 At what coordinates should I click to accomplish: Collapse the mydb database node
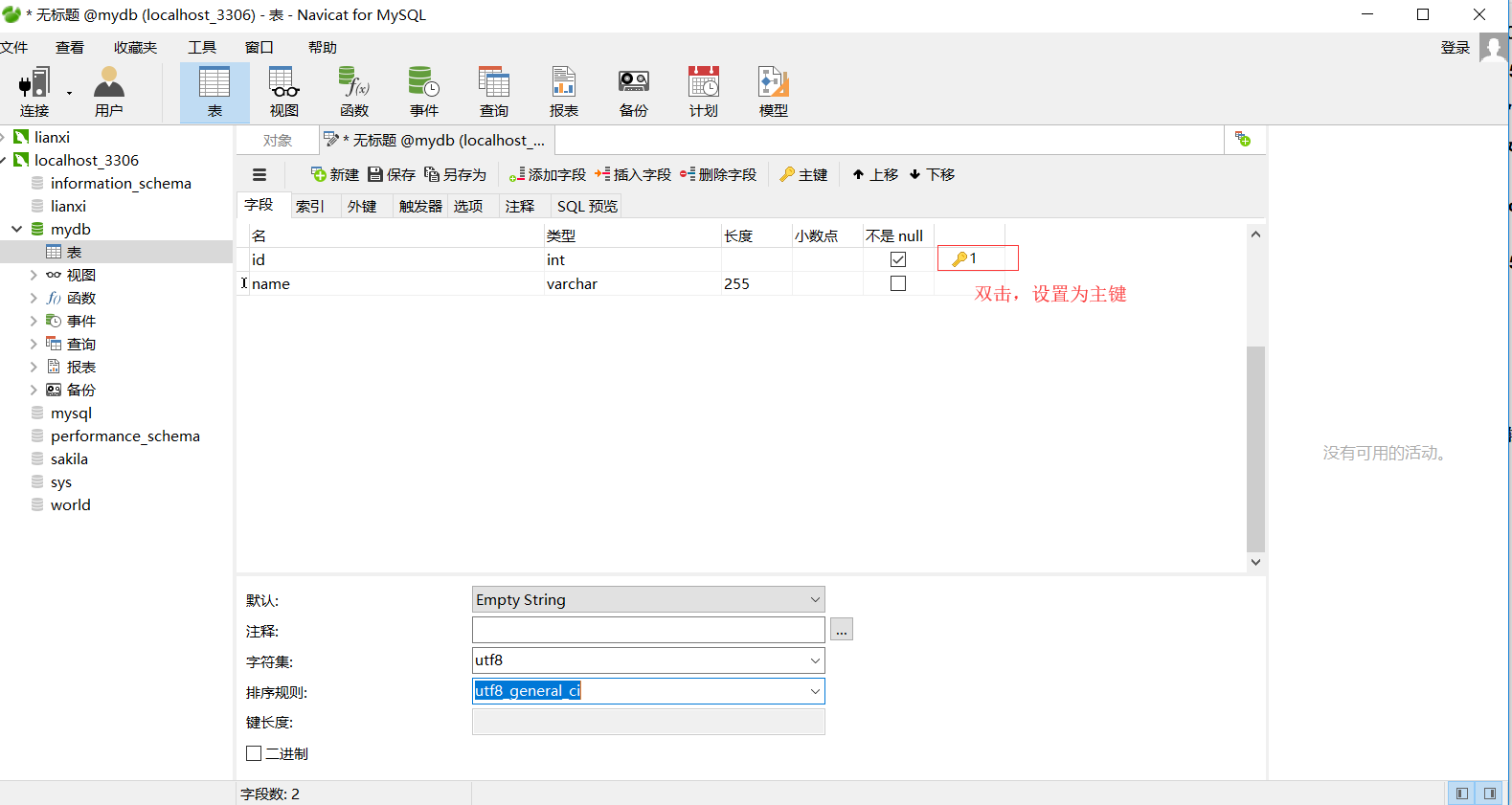17,229
